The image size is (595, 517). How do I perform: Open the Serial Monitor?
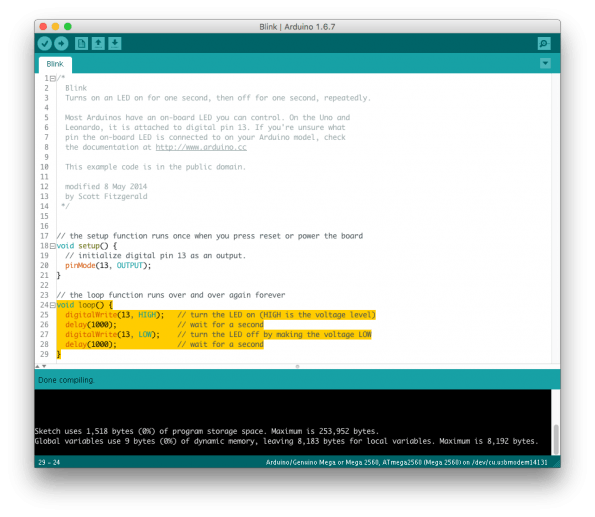(544, 44)
